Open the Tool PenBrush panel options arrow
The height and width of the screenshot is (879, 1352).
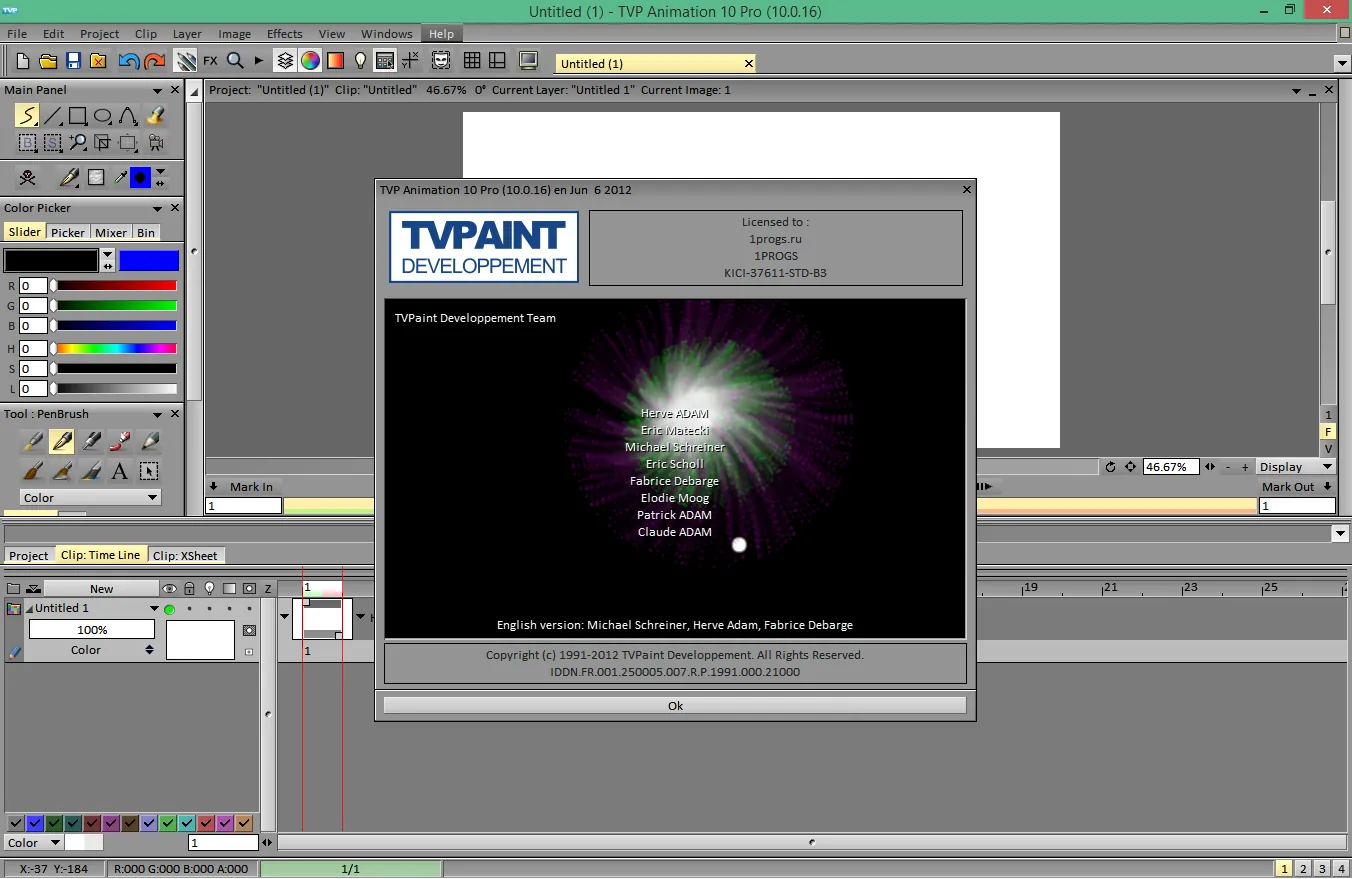pyautogui.click(x=157, y=414)
